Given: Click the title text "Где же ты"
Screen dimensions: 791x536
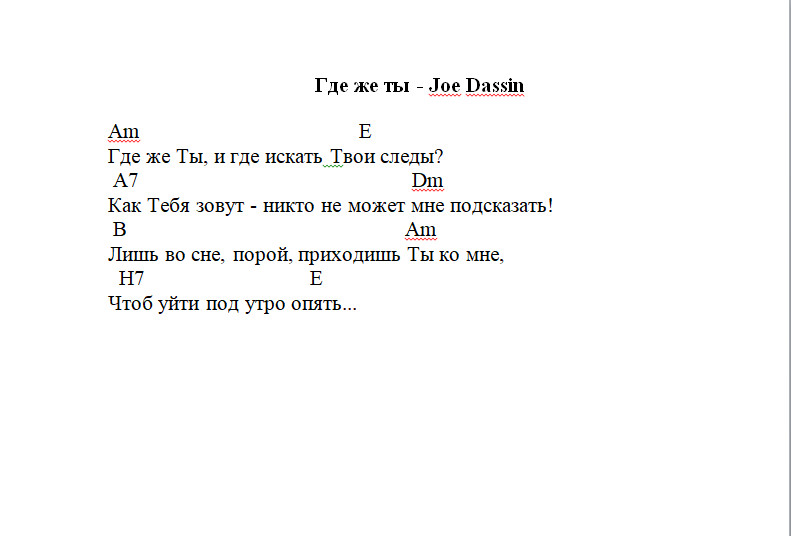Looking at the screenshot, I should pyautogui.click(x=360, y=86).
